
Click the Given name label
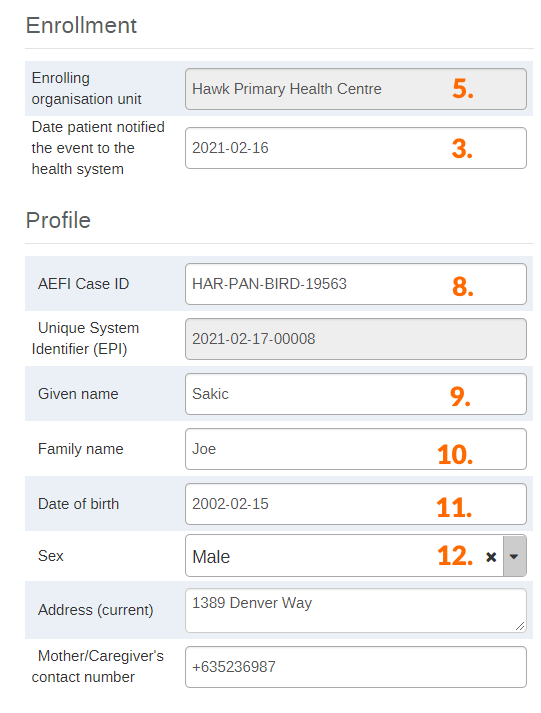tap(78, 394)
